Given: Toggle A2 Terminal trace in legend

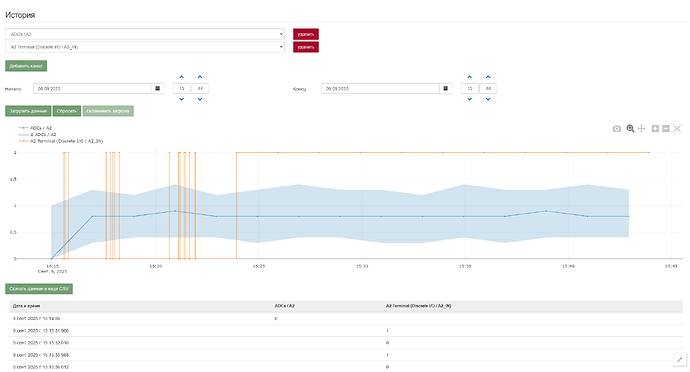Looking at the screenshot, I should [x=61, y=141].
